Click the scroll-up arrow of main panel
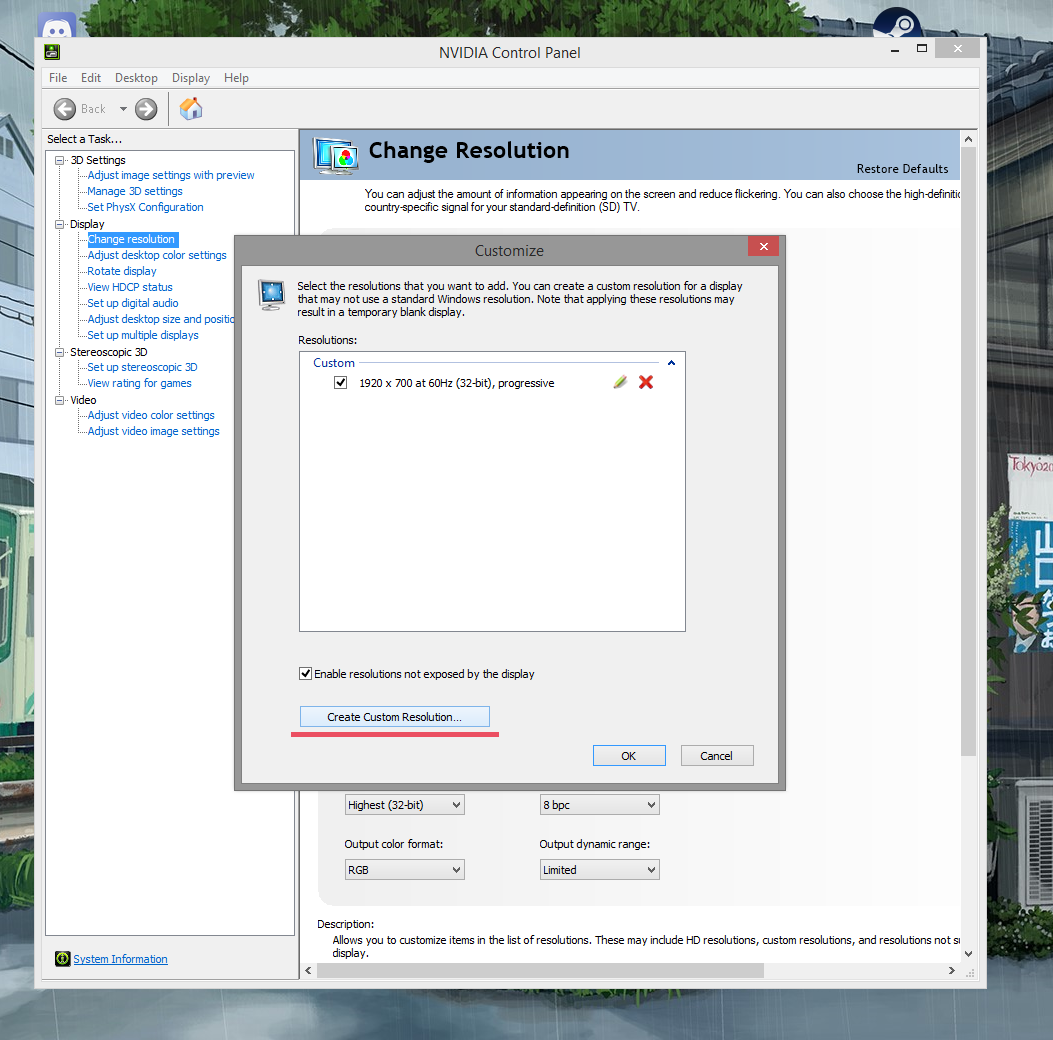This screenshot has height=1040, width=1053. [x=968, y=139]
